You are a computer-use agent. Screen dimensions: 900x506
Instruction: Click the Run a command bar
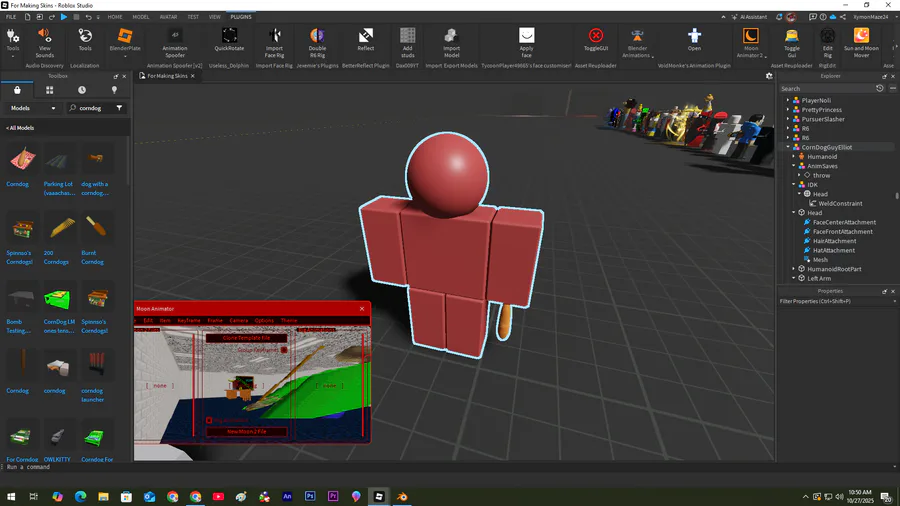coord(448,467)
